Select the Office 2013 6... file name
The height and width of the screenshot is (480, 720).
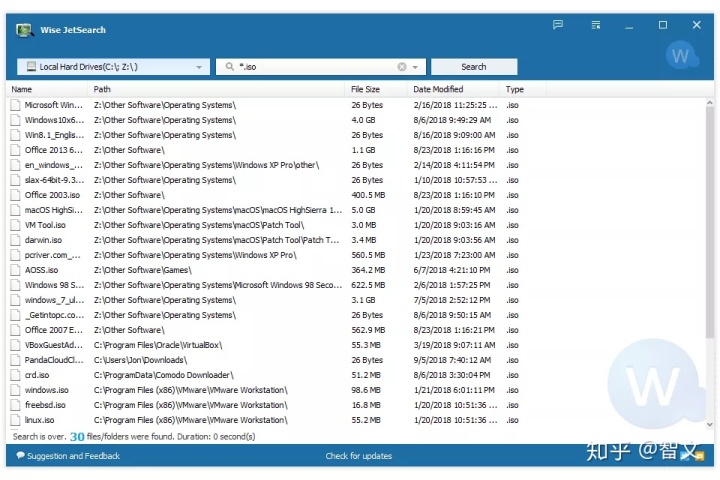pos(54,150)
